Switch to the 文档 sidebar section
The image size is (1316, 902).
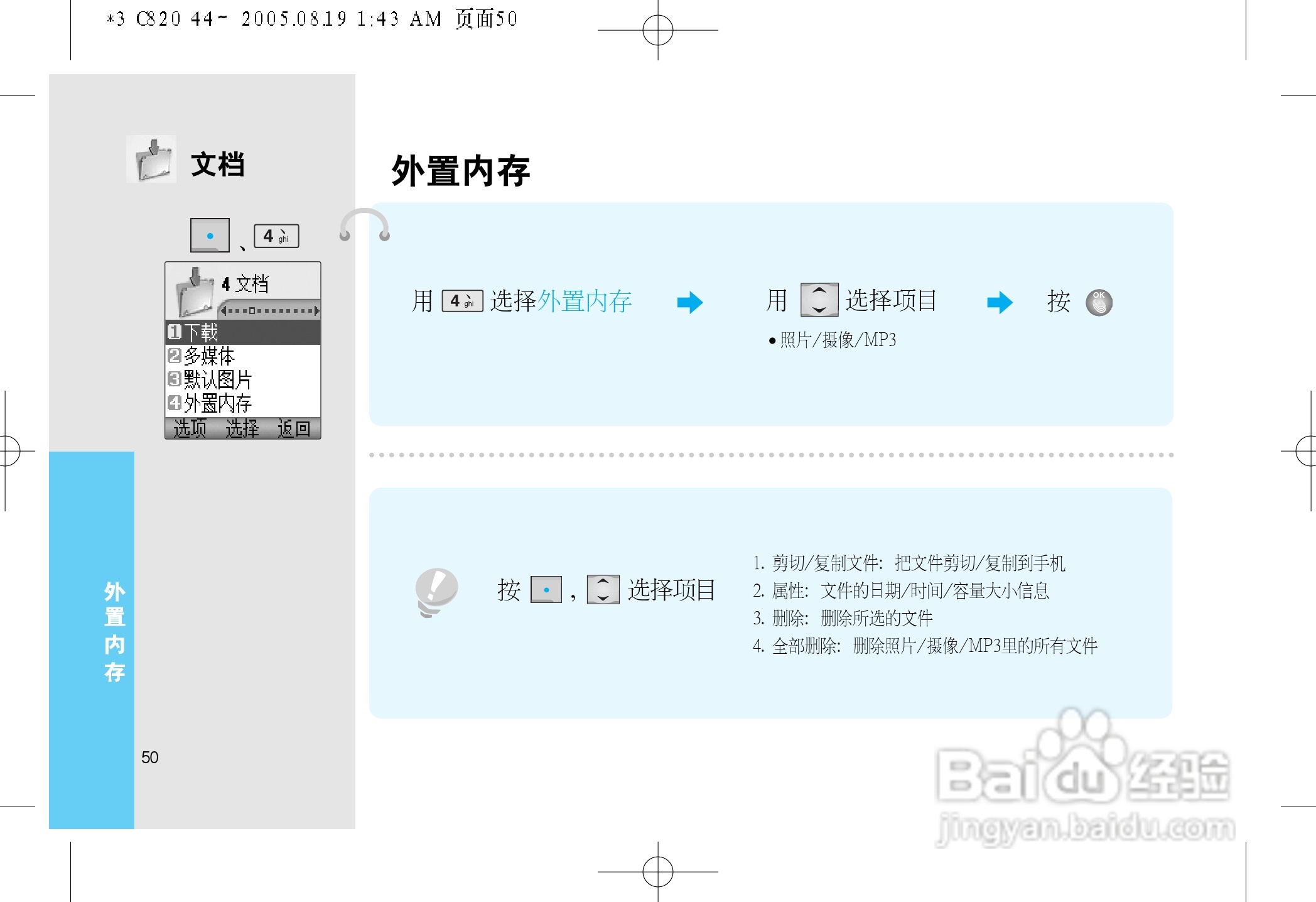[218, 163]
